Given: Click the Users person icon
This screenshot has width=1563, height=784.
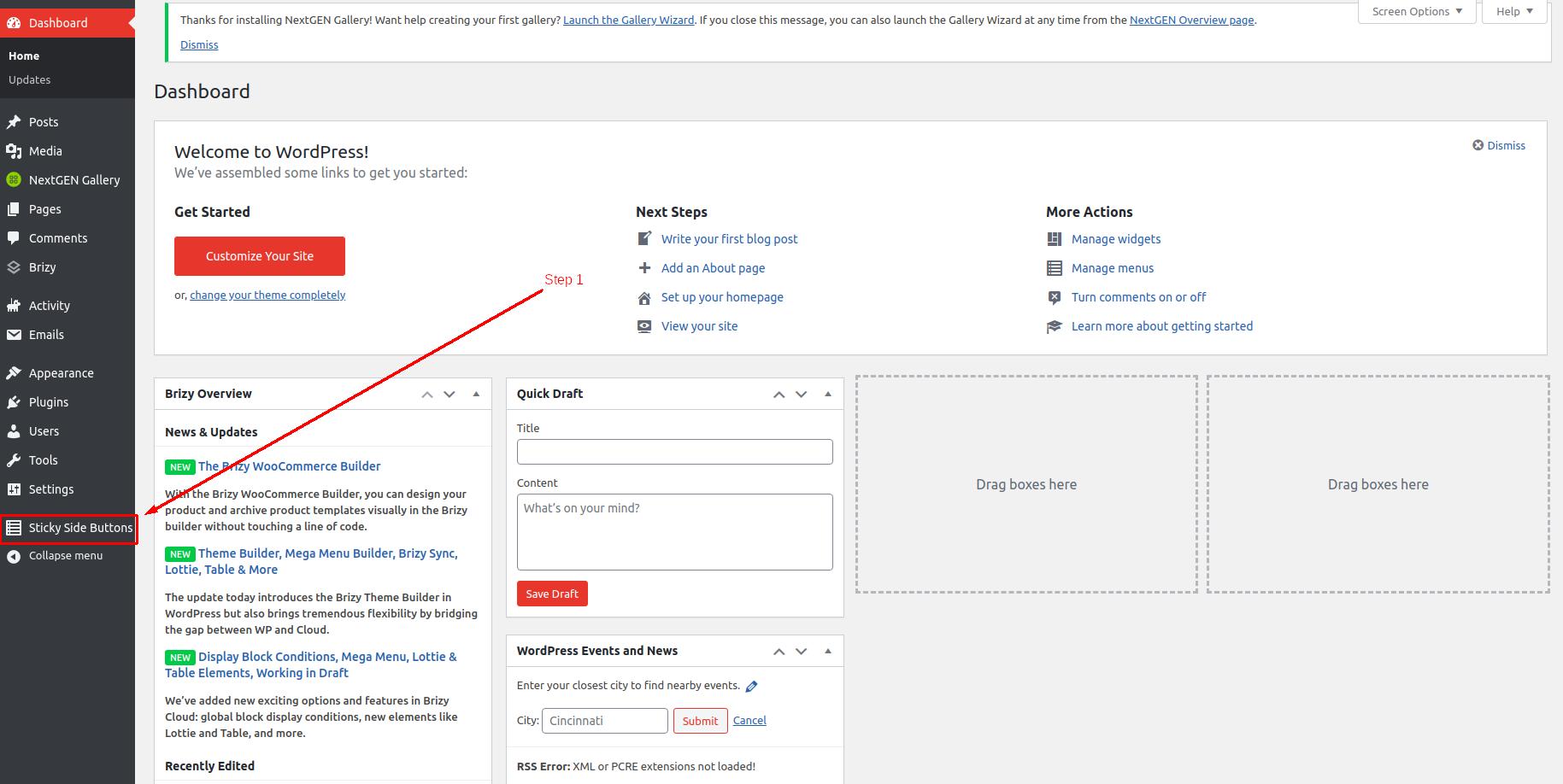Looking at the screenshot, I should click(14, 431).
